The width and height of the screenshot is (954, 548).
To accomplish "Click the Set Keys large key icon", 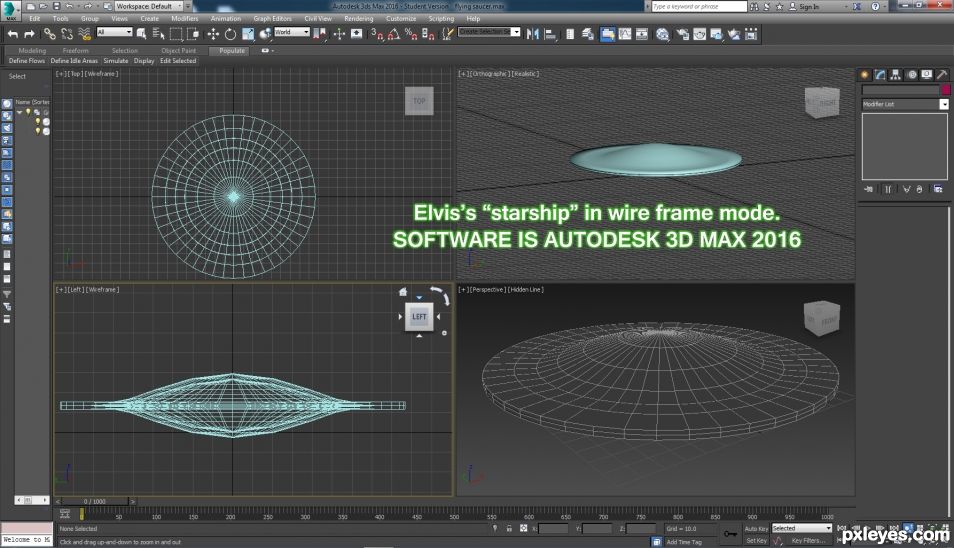I will tap(730, 534).
